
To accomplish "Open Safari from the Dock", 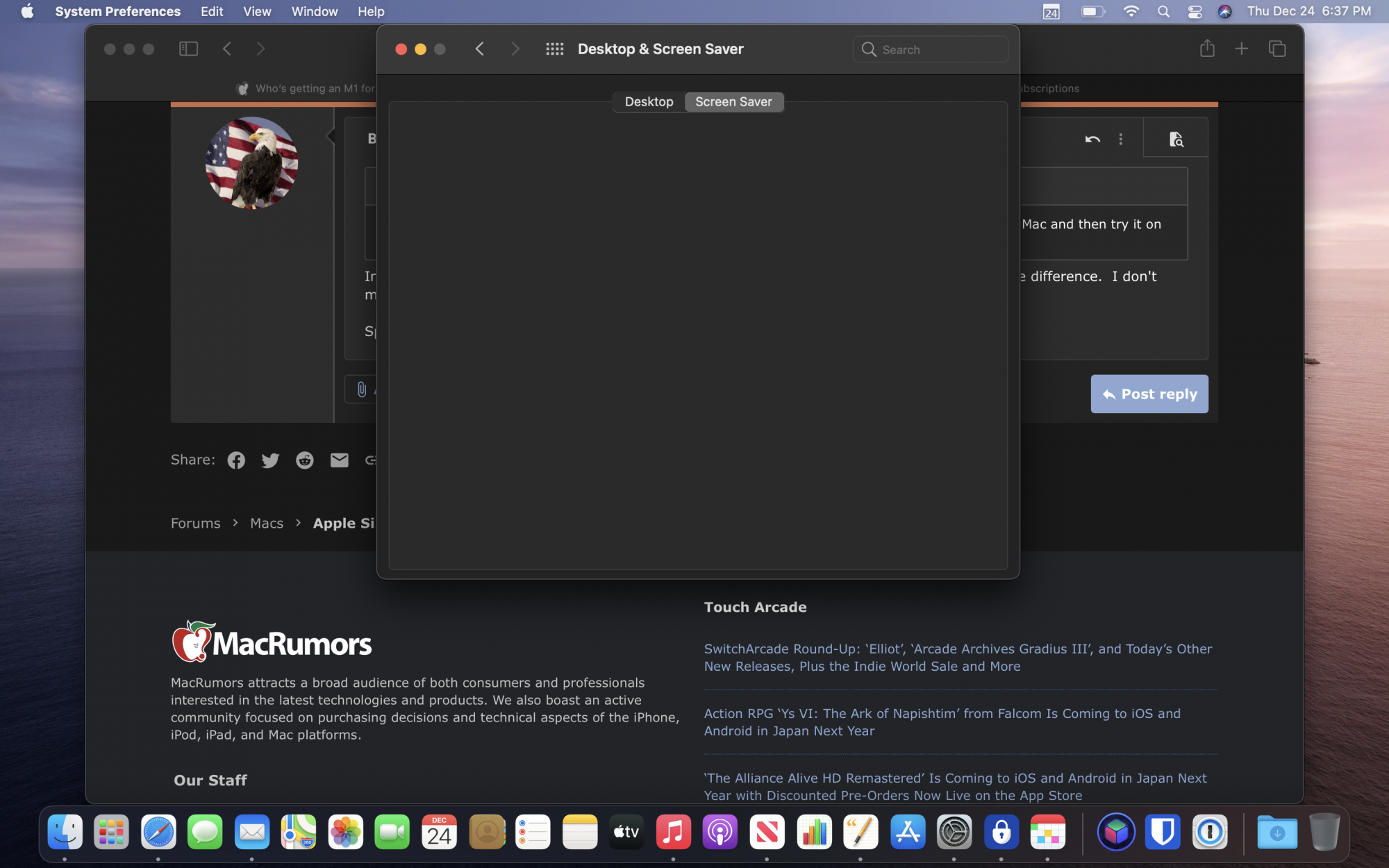I will tap(158, 831).
